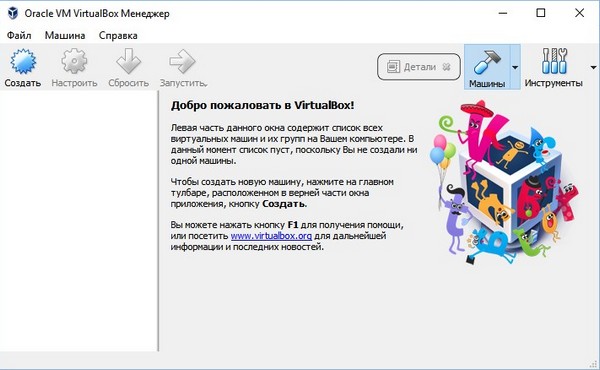Maximize the VirtualBox Manager window

(541, 13)
